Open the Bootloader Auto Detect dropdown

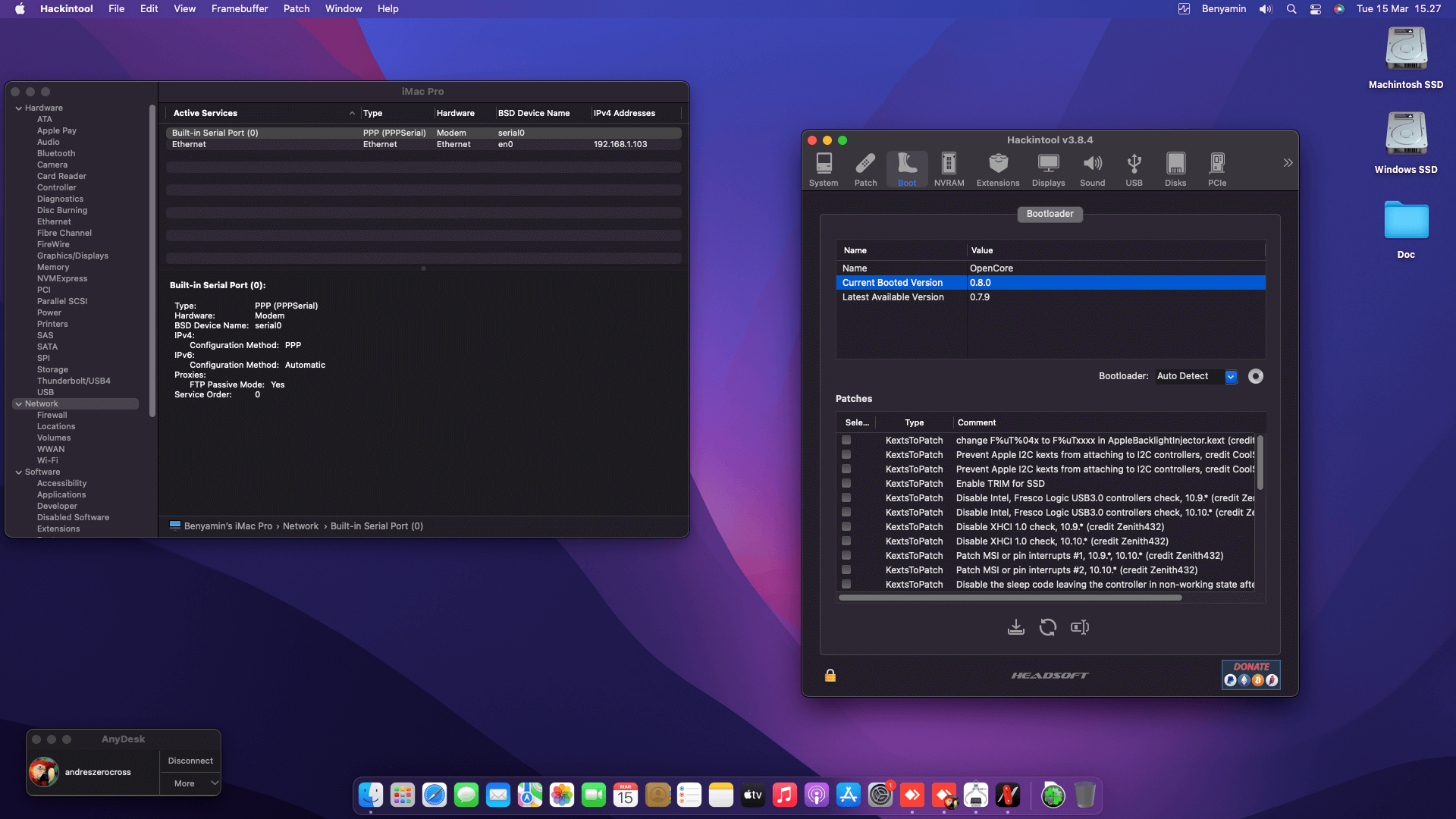coord(1197,376)
